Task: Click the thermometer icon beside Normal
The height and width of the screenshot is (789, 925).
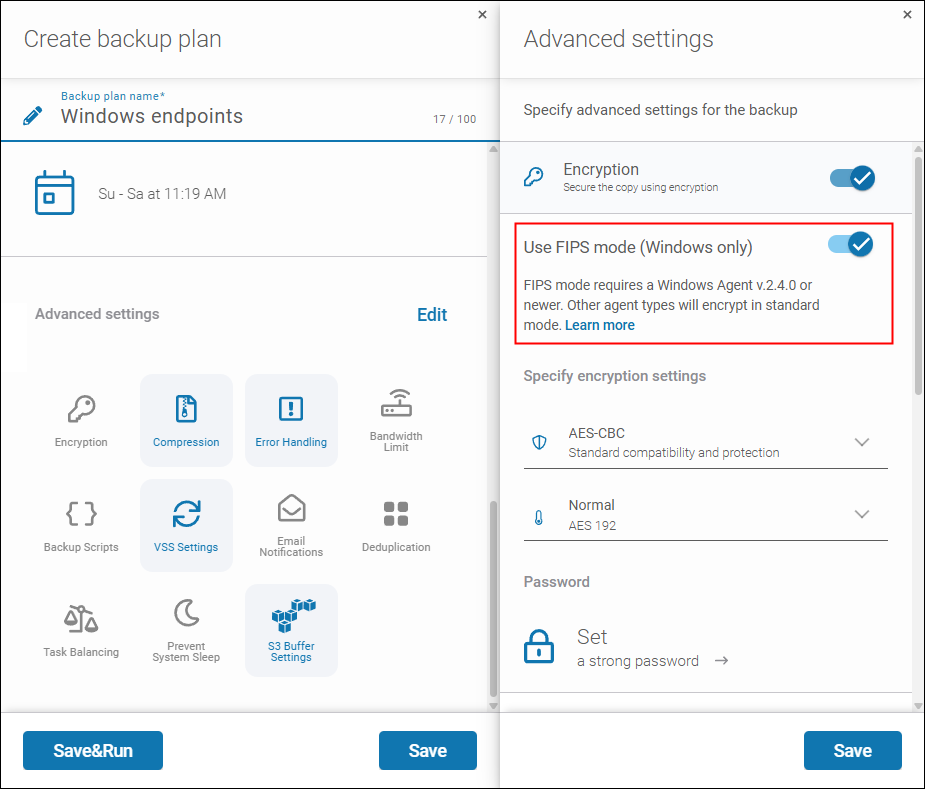Action: pyautogui.click(x=539, y=518)
